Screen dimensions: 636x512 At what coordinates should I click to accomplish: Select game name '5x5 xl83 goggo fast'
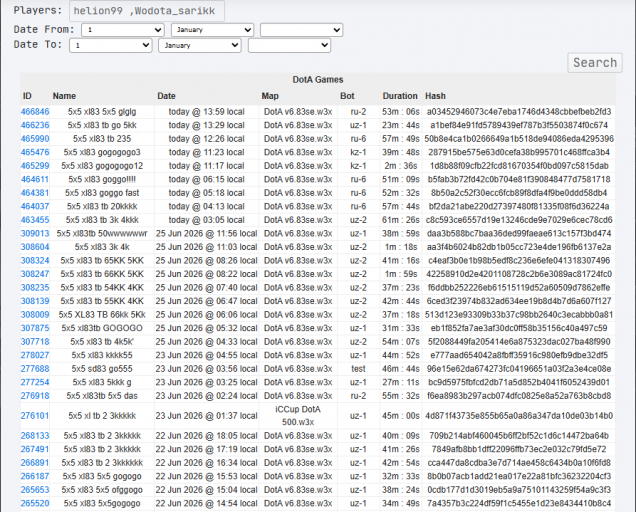(102, 193)
